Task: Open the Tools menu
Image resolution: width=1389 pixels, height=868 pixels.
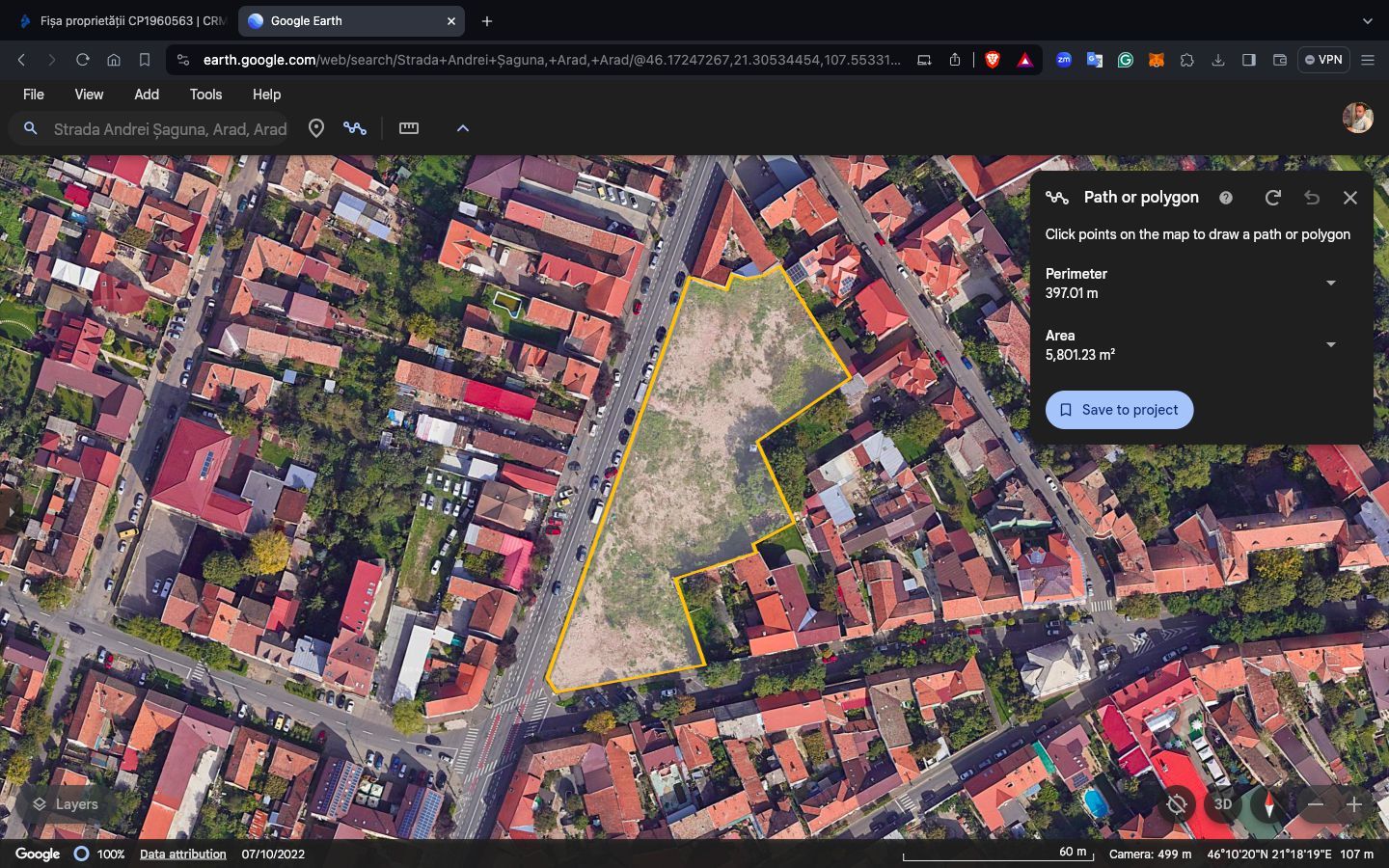Action: (x=205, y=95)
